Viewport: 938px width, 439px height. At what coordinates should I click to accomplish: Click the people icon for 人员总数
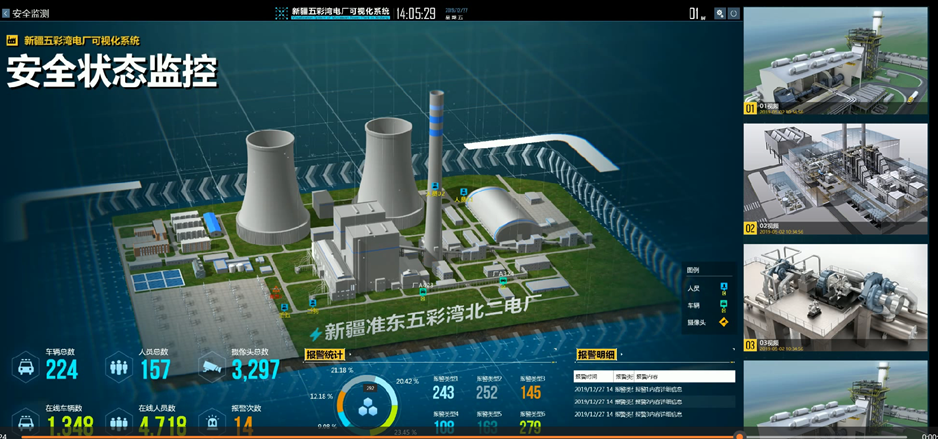[119, 366]
